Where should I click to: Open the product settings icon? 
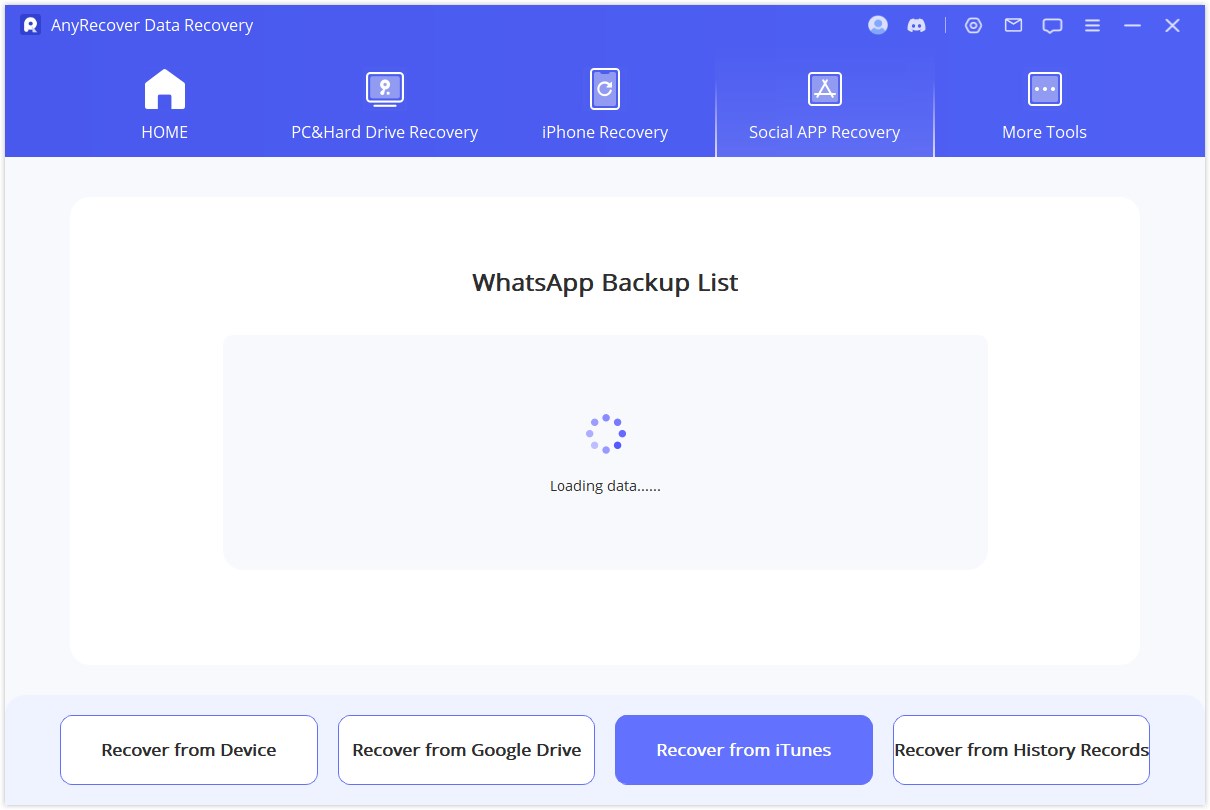pos(974,25)
